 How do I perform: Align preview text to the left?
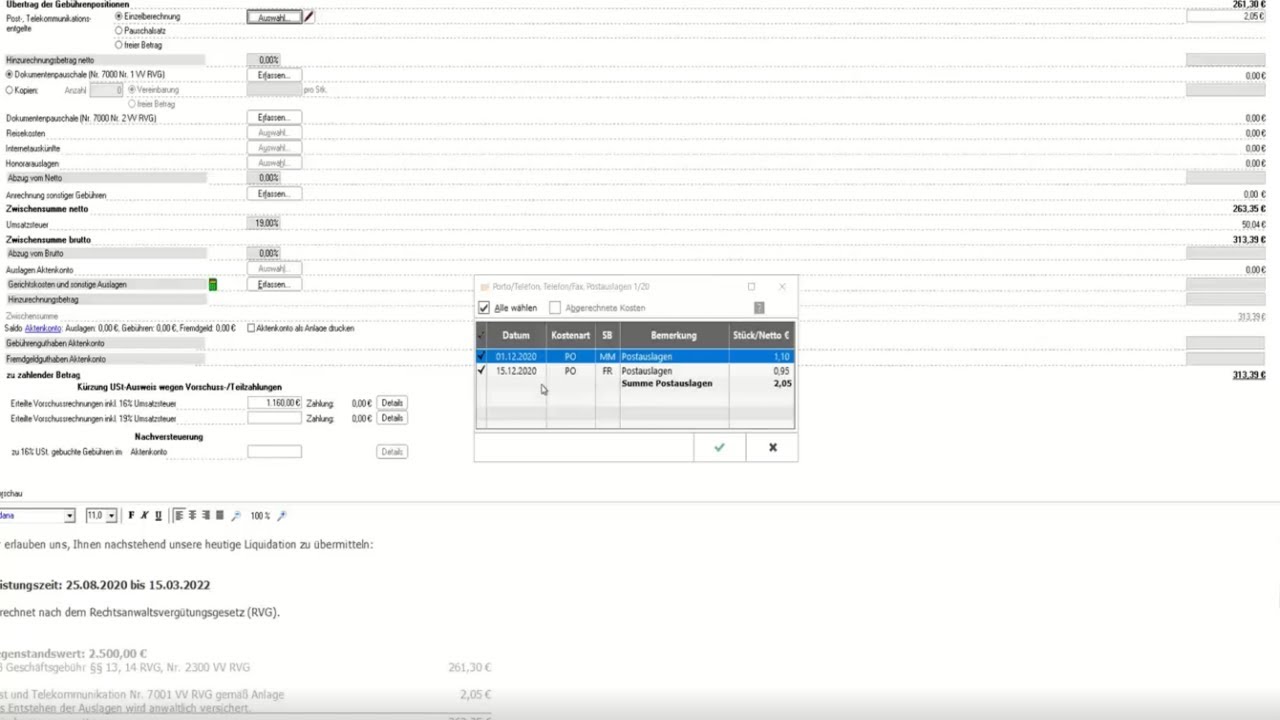[x=180, y=516]
